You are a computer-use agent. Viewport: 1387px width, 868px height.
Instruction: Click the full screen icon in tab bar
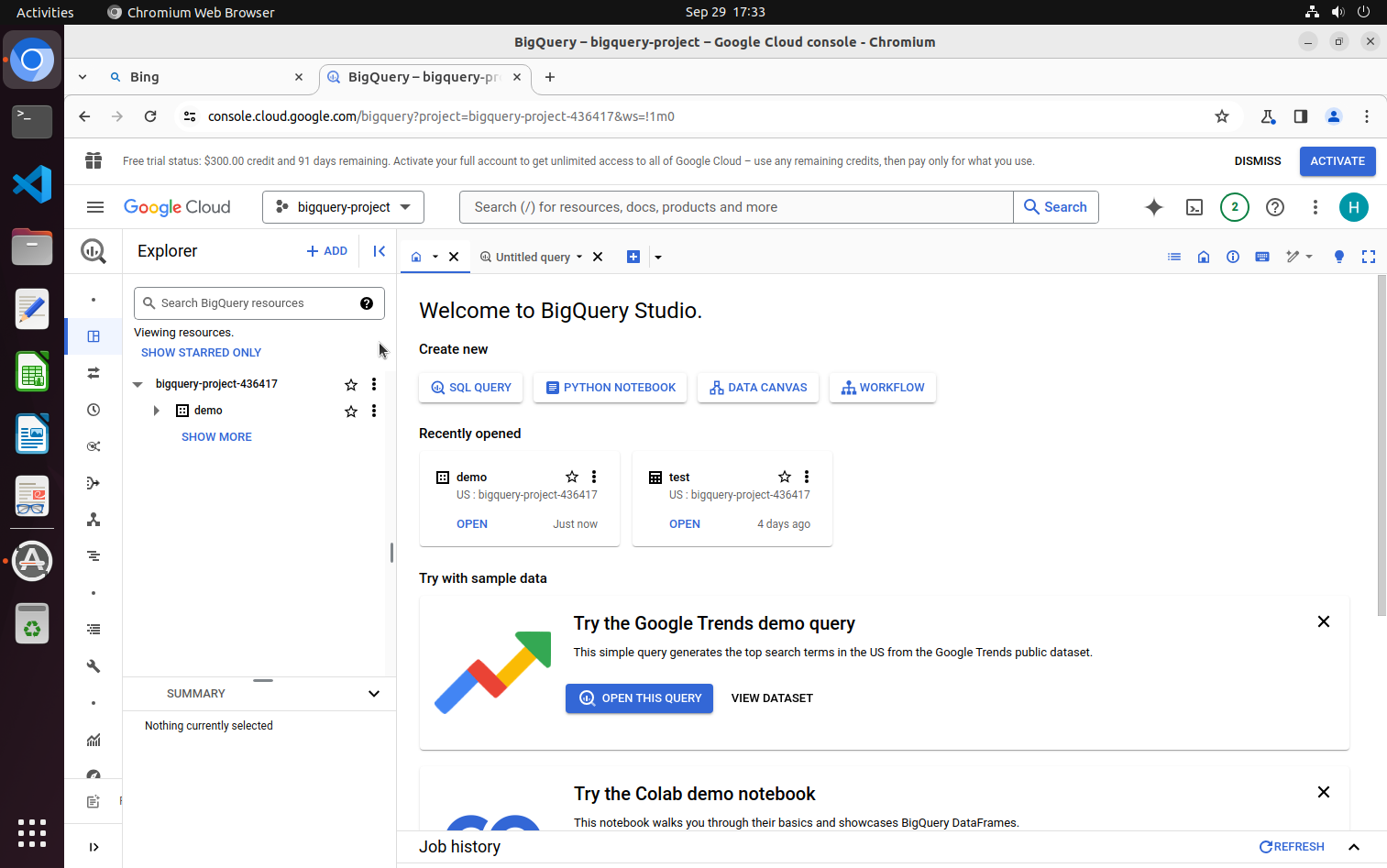(x=1368, y=257)
